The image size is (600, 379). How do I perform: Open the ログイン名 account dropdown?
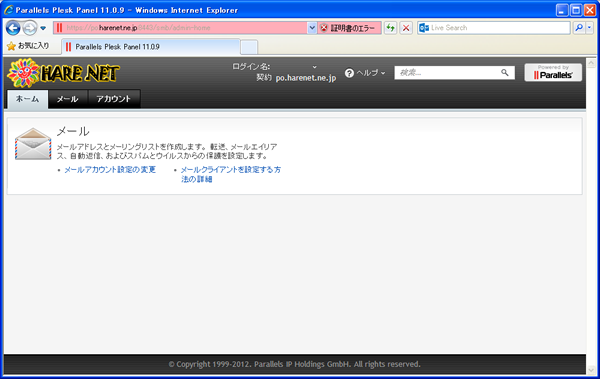click(314, 67)
